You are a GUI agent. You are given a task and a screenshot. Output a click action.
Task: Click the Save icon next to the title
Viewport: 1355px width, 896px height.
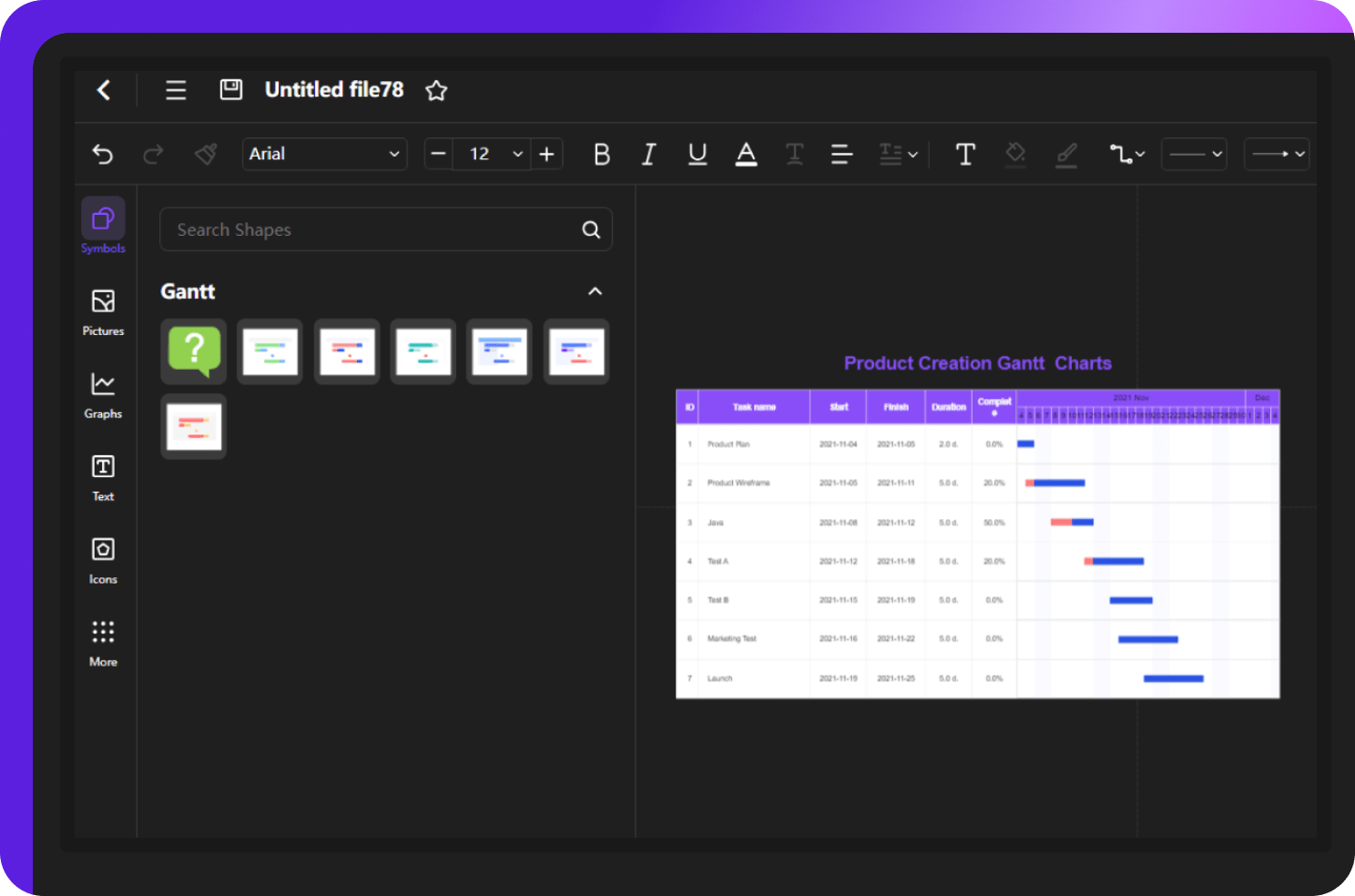coord(230,89)
